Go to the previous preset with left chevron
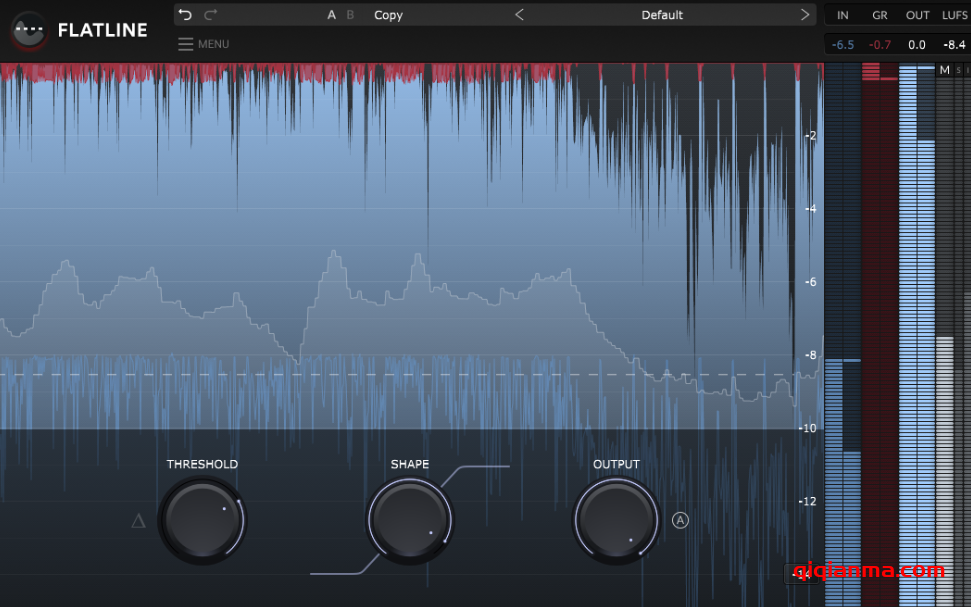 [x=519, y=15]
